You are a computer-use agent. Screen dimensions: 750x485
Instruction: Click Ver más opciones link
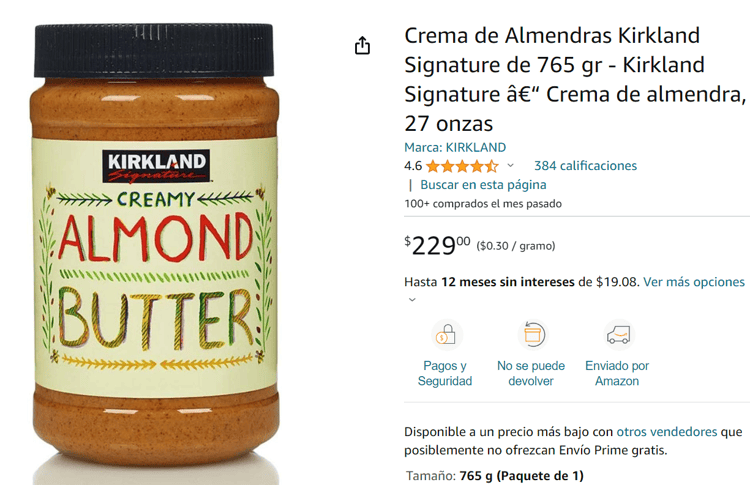click(x=694, y=282)
